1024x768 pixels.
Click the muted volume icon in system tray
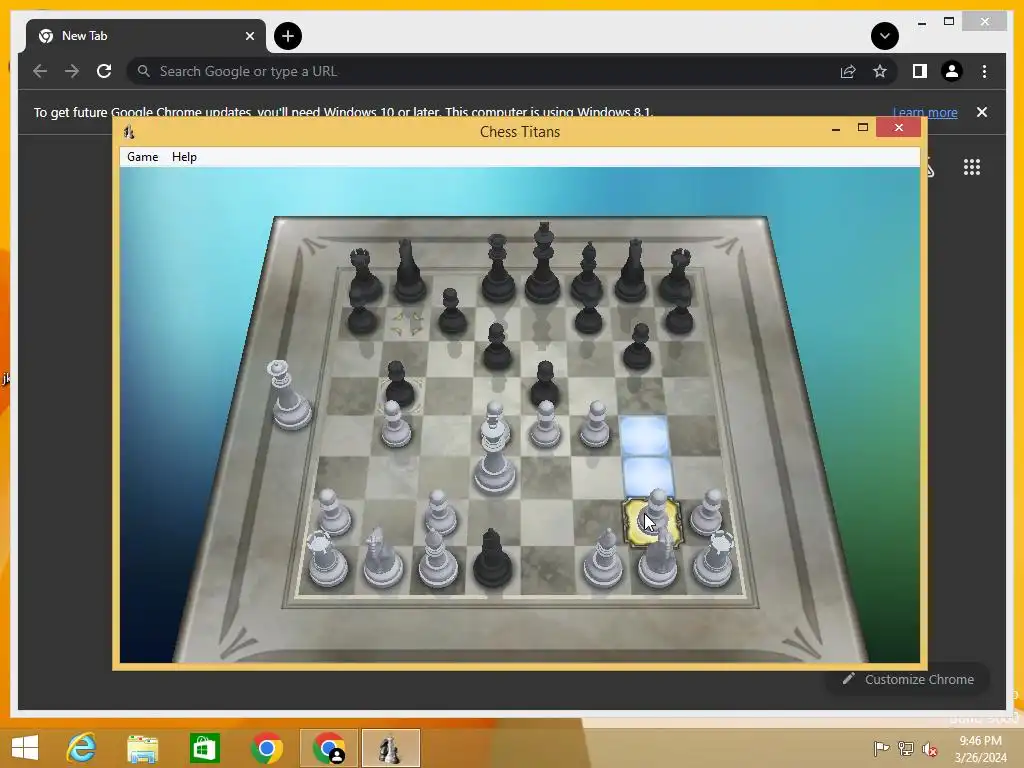click(929, 748)
